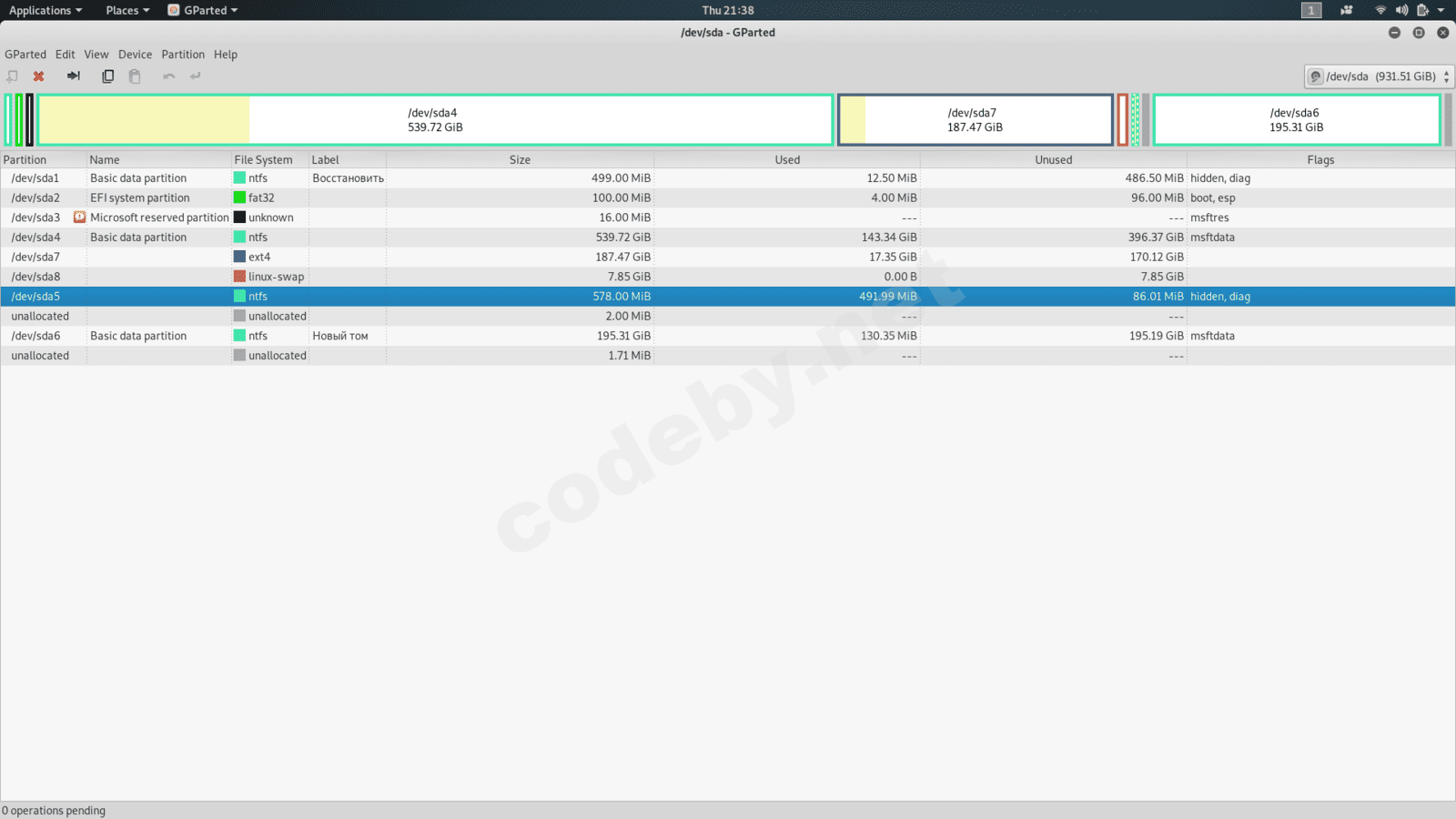Click the 'Новый том' label cell
Viewport: 1456px width, 819px height.
pos(340,336)
